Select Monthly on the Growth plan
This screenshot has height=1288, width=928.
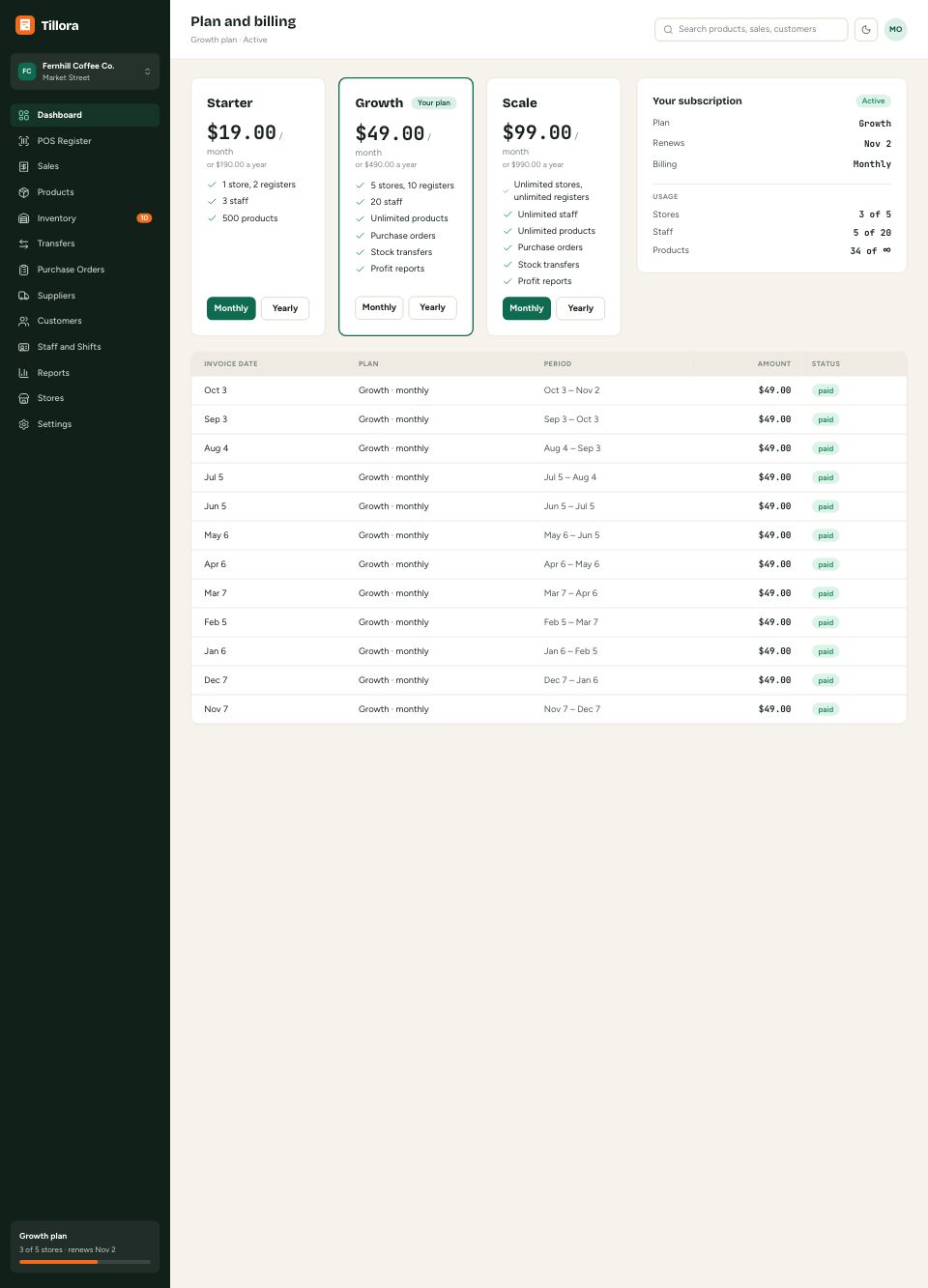point(379,307)
